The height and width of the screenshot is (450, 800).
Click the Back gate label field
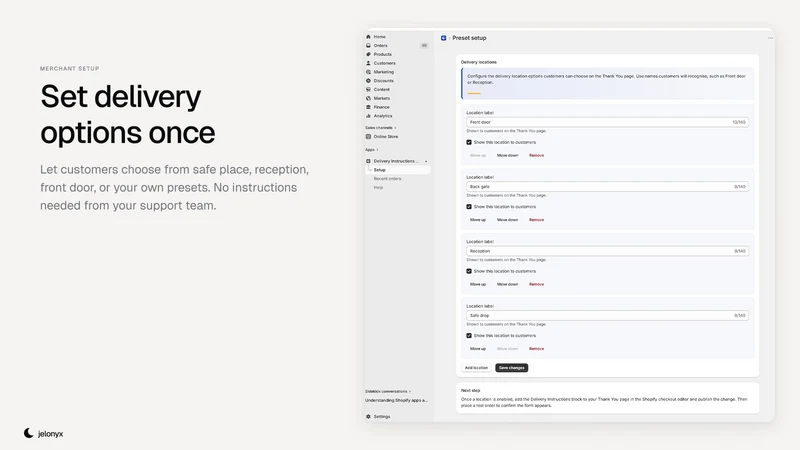pyautogui.click(x=607, y=186)
